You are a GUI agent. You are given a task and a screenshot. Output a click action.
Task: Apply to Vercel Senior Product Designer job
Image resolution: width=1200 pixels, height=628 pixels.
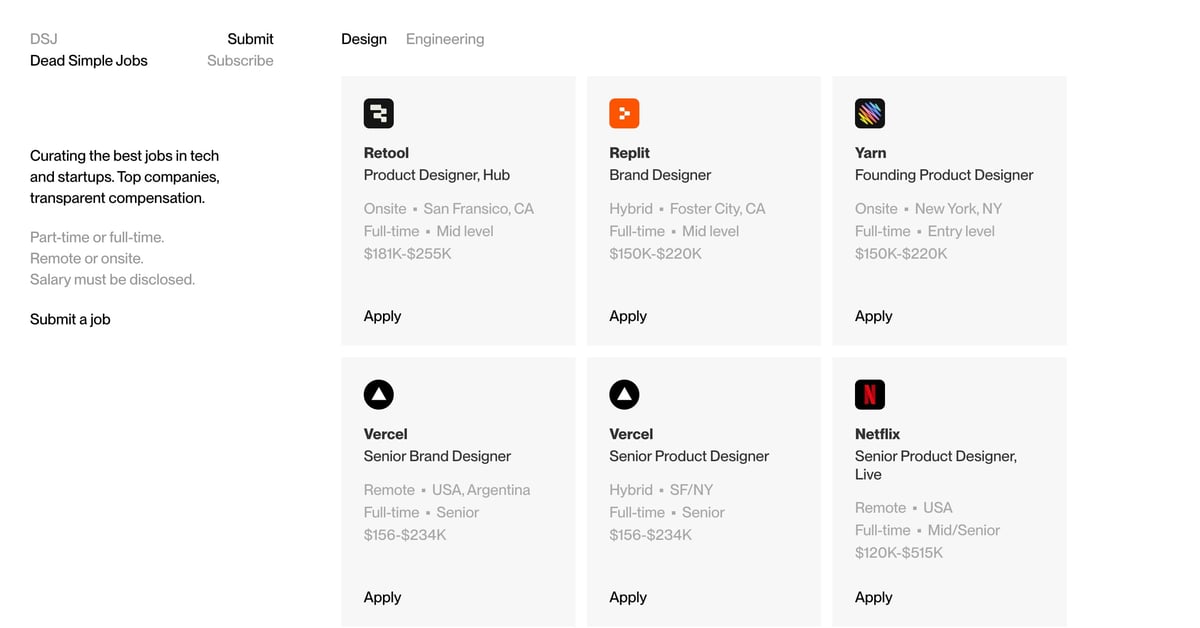tap(628, 597)
